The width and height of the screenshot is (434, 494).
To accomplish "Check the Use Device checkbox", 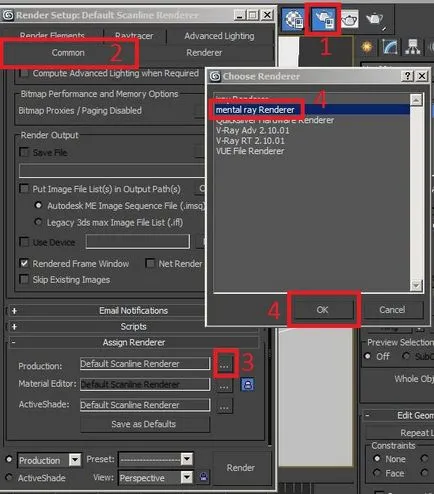I will [x=24, y=242].
